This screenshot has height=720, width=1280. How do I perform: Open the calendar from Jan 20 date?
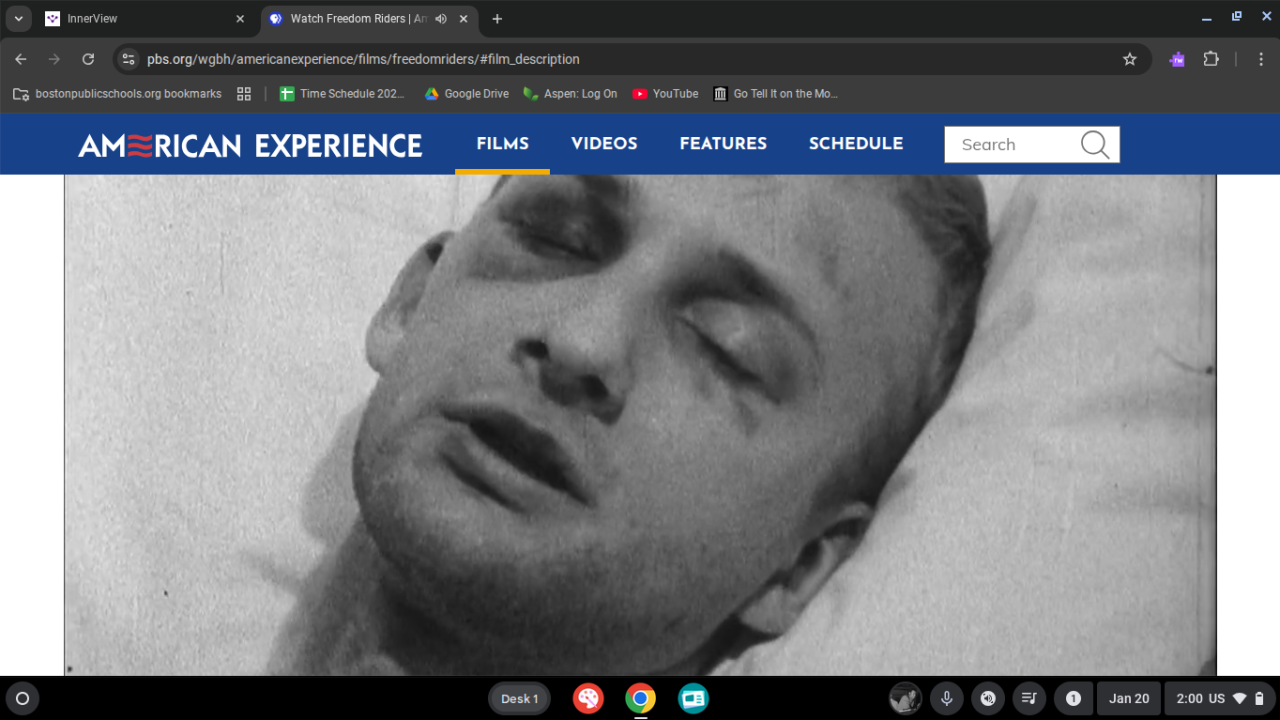pos(1129,699)
